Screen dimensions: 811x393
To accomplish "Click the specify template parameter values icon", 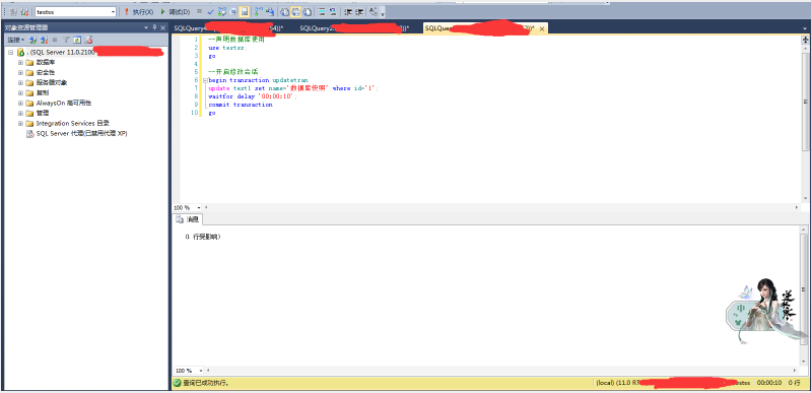I will click(x=373, y=12).
